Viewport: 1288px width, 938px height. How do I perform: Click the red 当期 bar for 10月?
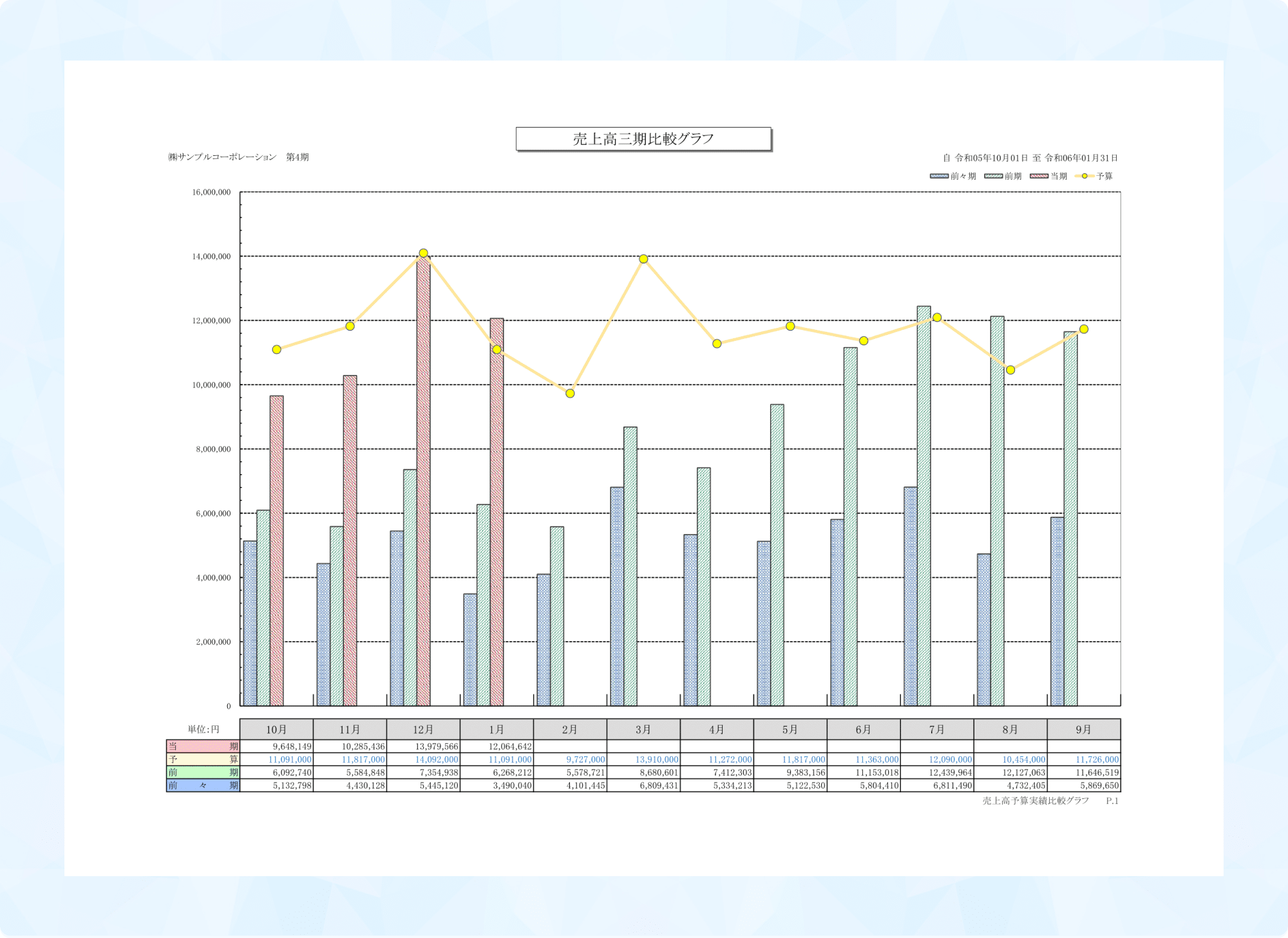click(x=276, y=551)
